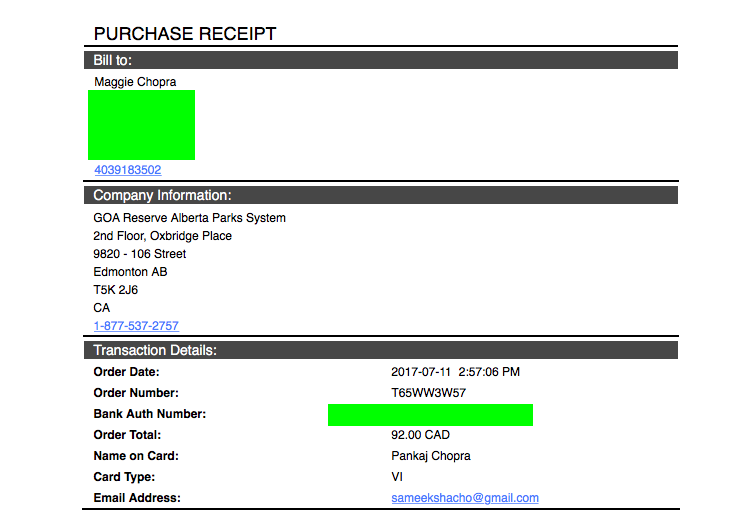This screenshot has width=735, height=520.
Task: Select the card type value 'VI'
Action: [x=397, y=477]
